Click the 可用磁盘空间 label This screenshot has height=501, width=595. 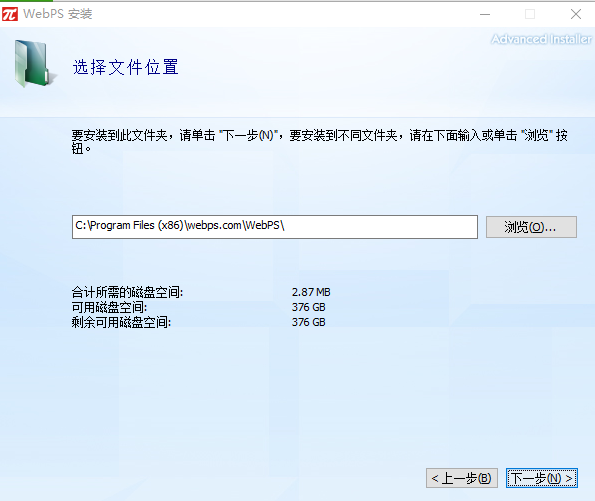click(109, 307)
